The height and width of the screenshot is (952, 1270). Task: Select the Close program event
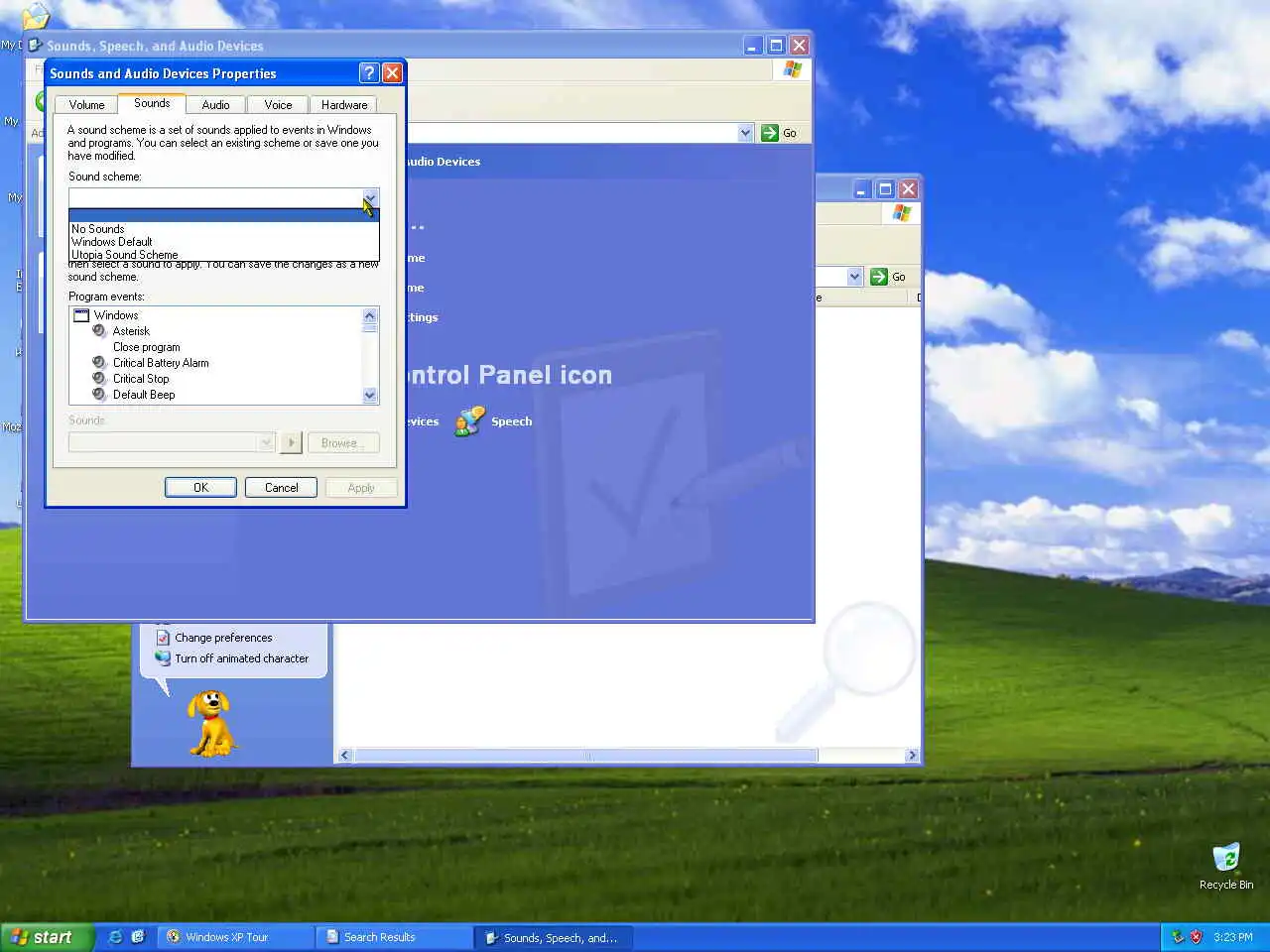146,347
